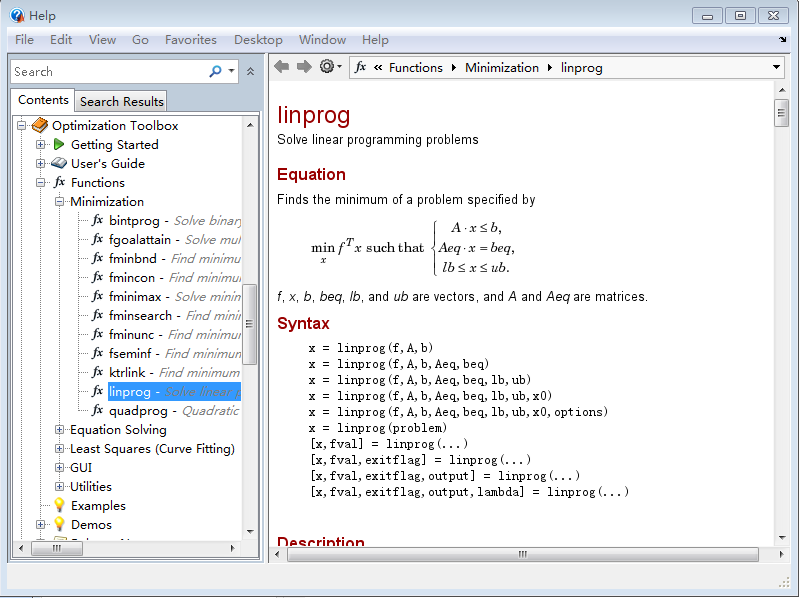799x598 pixels.
Task: Select the Contents tab
Action: point(43,100)
